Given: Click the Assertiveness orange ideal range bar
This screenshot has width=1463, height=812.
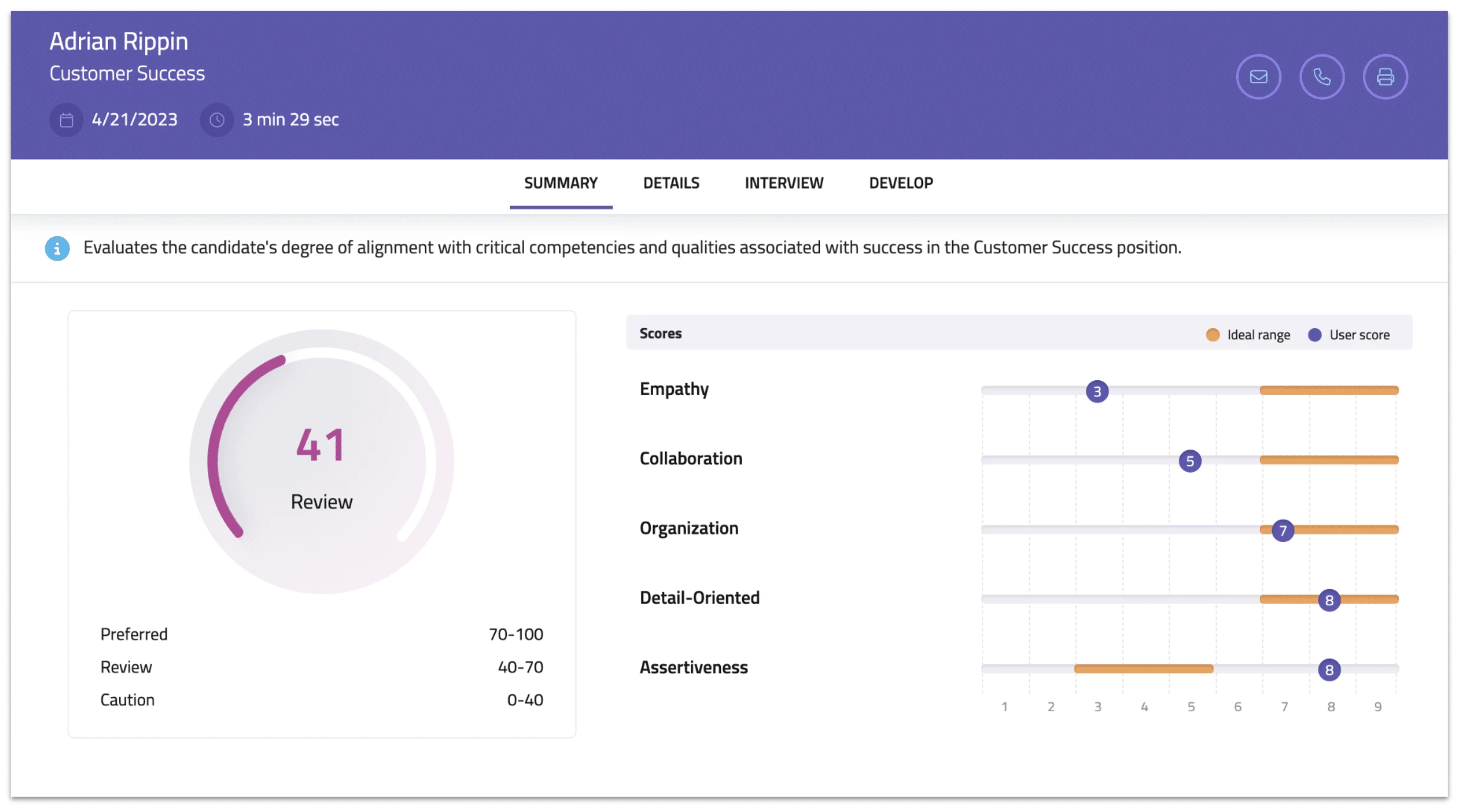Looking at the screenshot, I should point(1143,668).
